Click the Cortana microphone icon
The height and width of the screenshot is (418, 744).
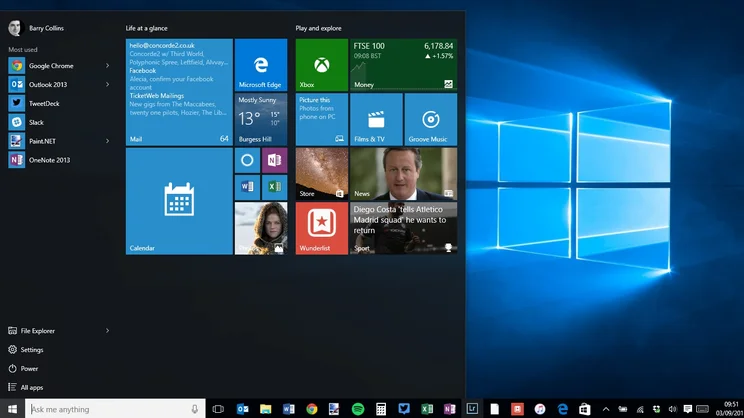click(195, 409)
